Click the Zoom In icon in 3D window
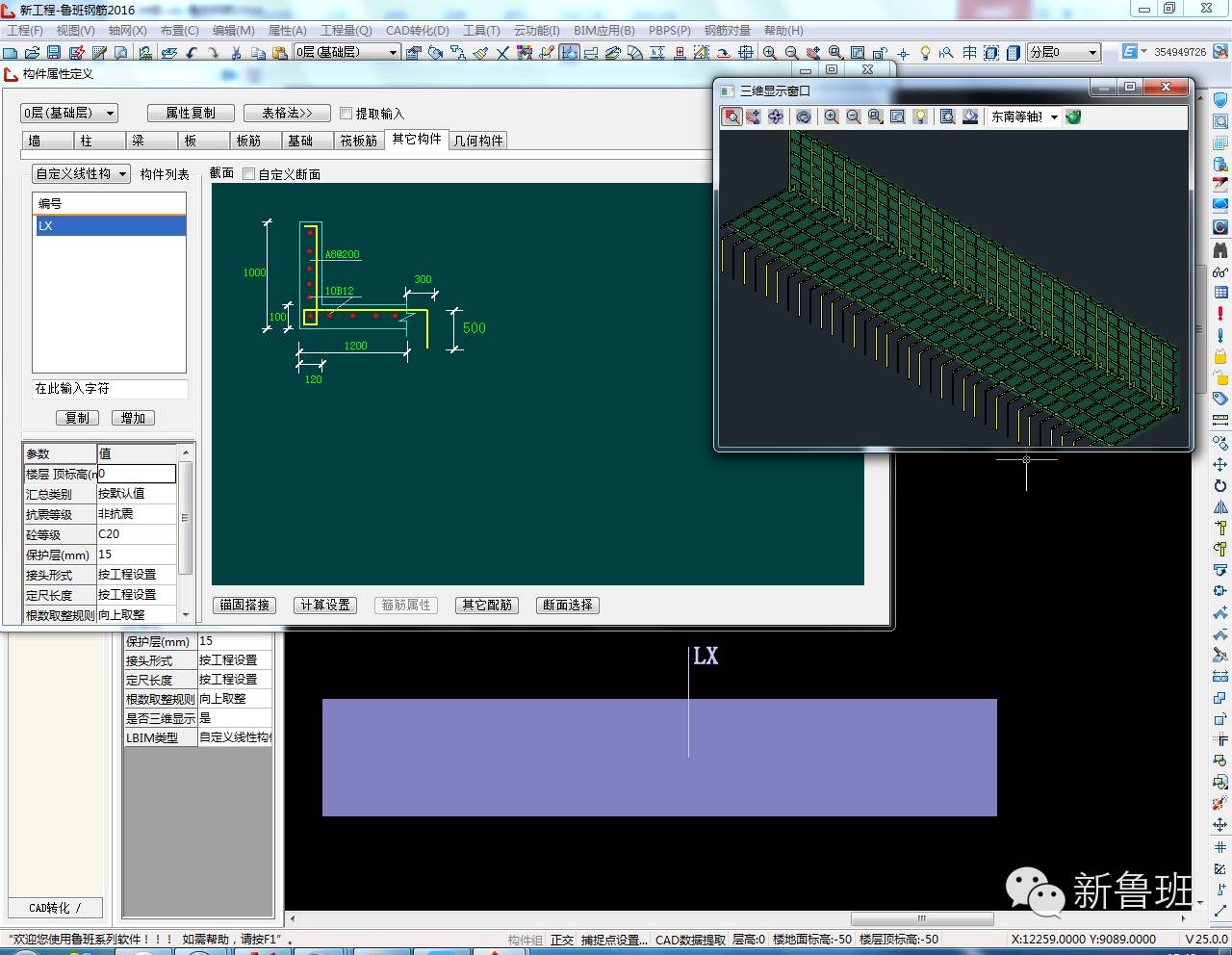 tap(832, 116)
